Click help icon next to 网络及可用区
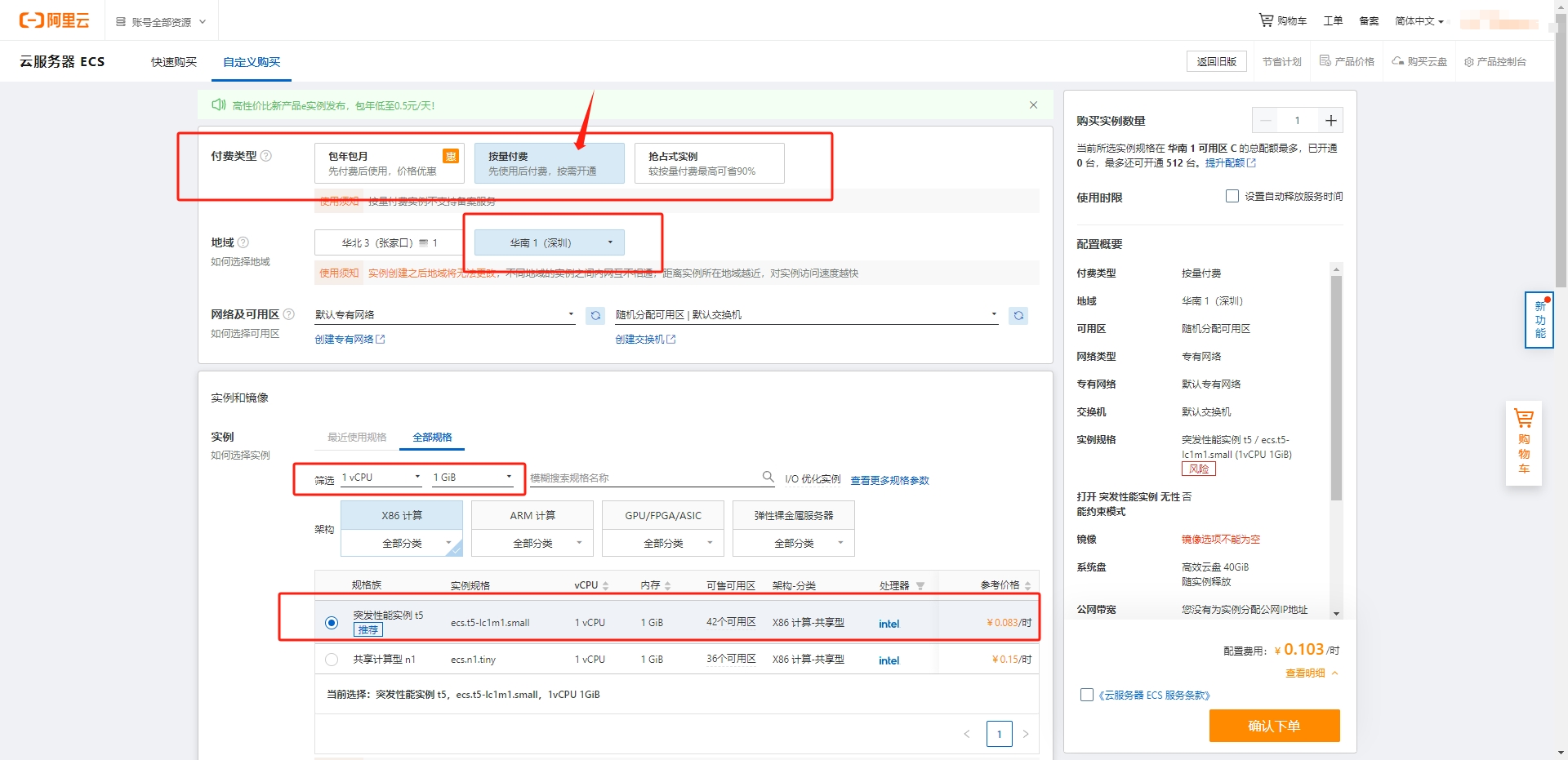The image size is (1568, 760). pos(288,314)
